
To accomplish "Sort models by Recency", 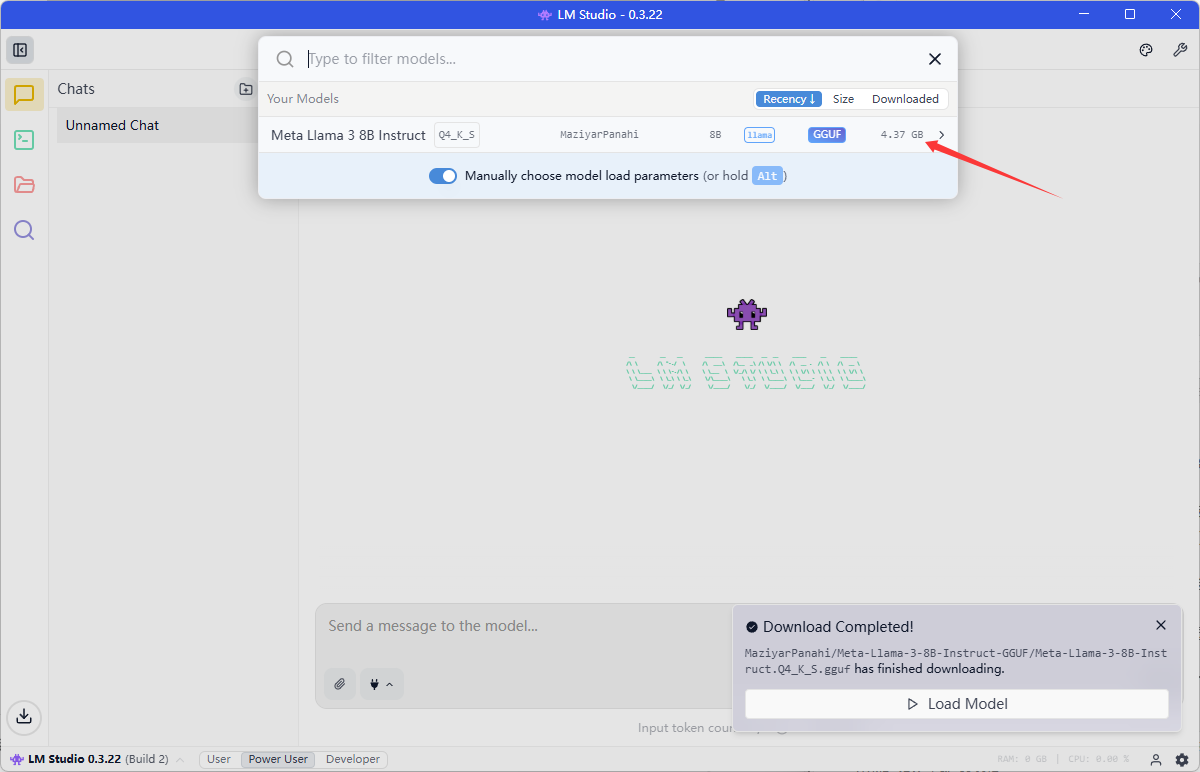I will click(x=789, y=99).
